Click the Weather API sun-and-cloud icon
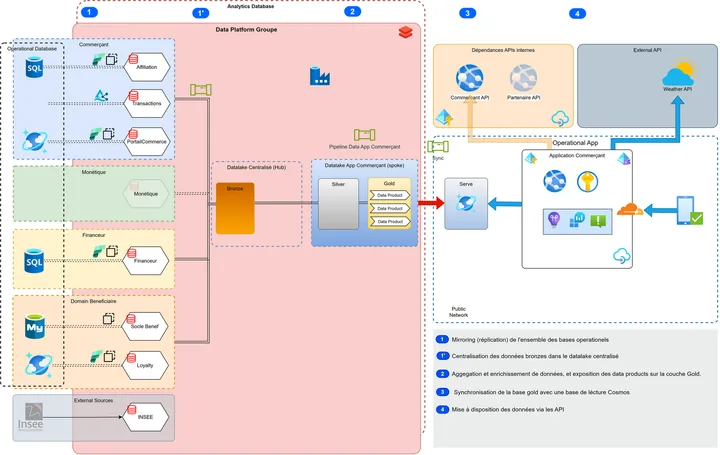The image size is (720, 455). click(x=680, y=72)
